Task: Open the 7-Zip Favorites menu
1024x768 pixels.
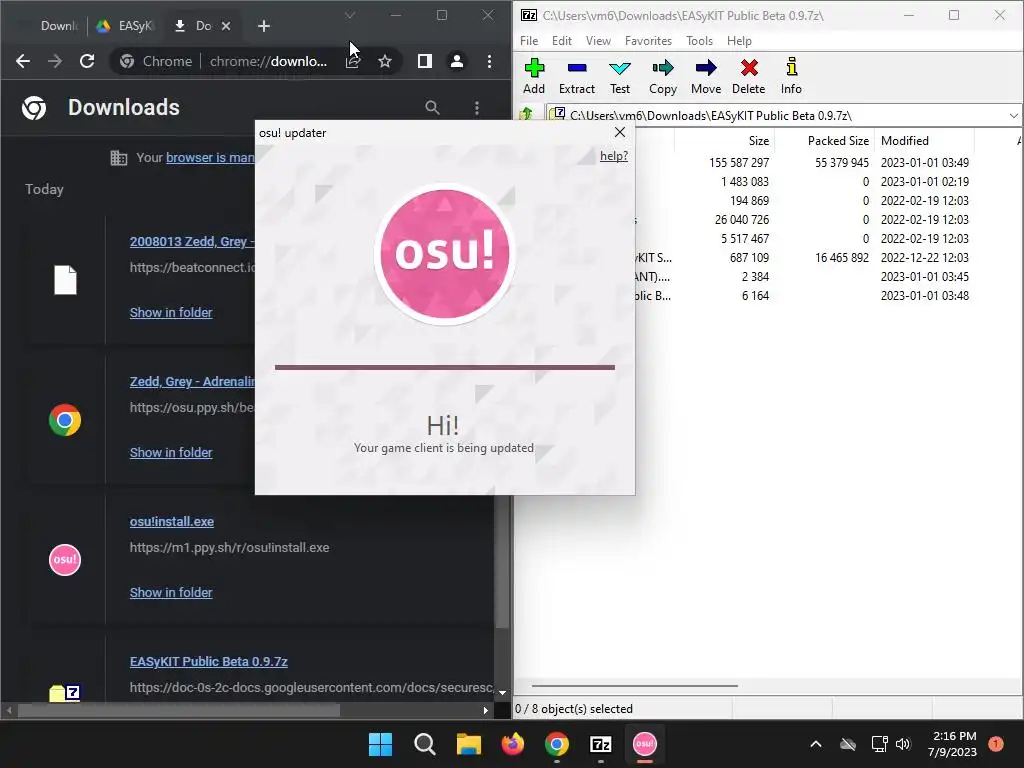Action: (x=648, y=40)
